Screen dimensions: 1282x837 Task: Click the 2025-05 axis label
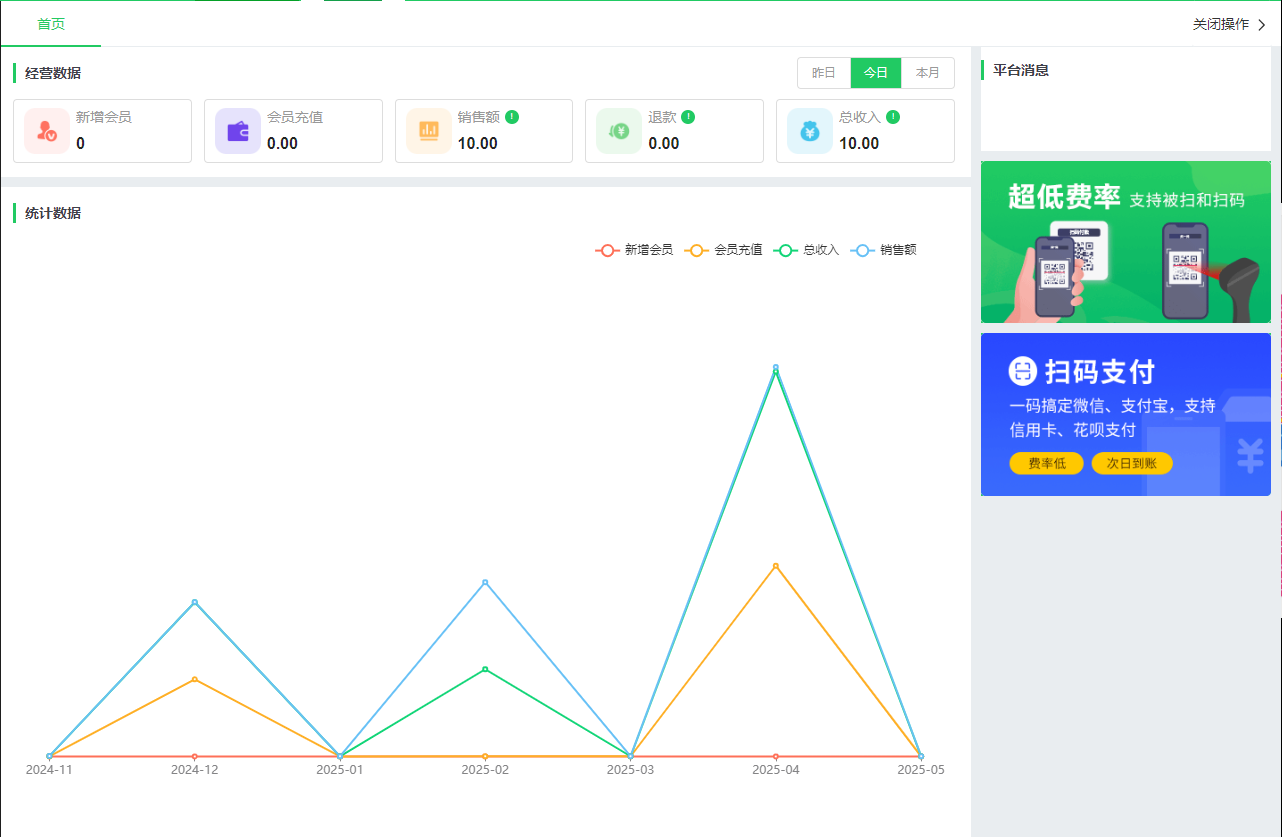tap(920, 770)
